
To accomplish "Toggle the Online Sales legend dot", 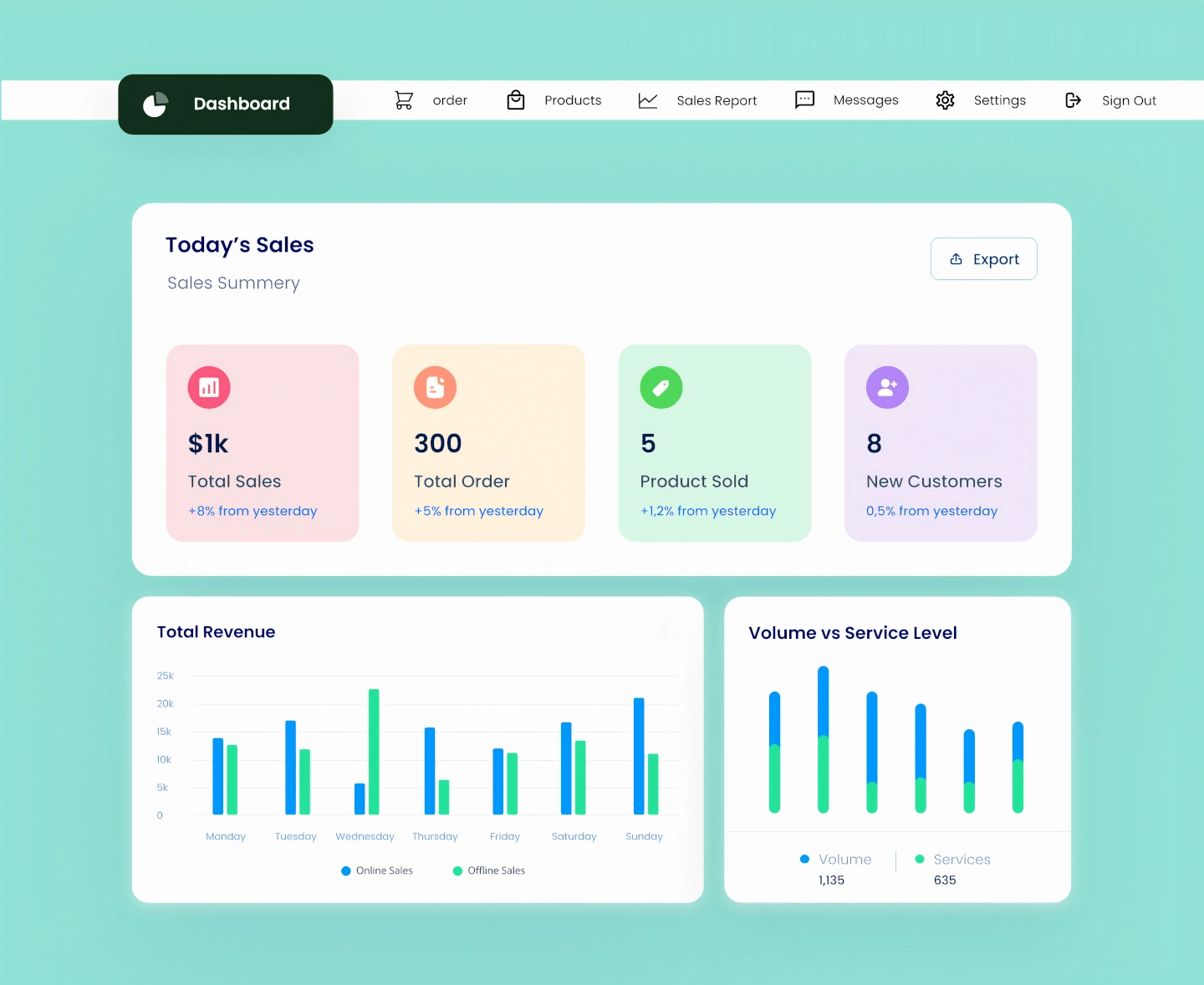I will click(346, 870).
